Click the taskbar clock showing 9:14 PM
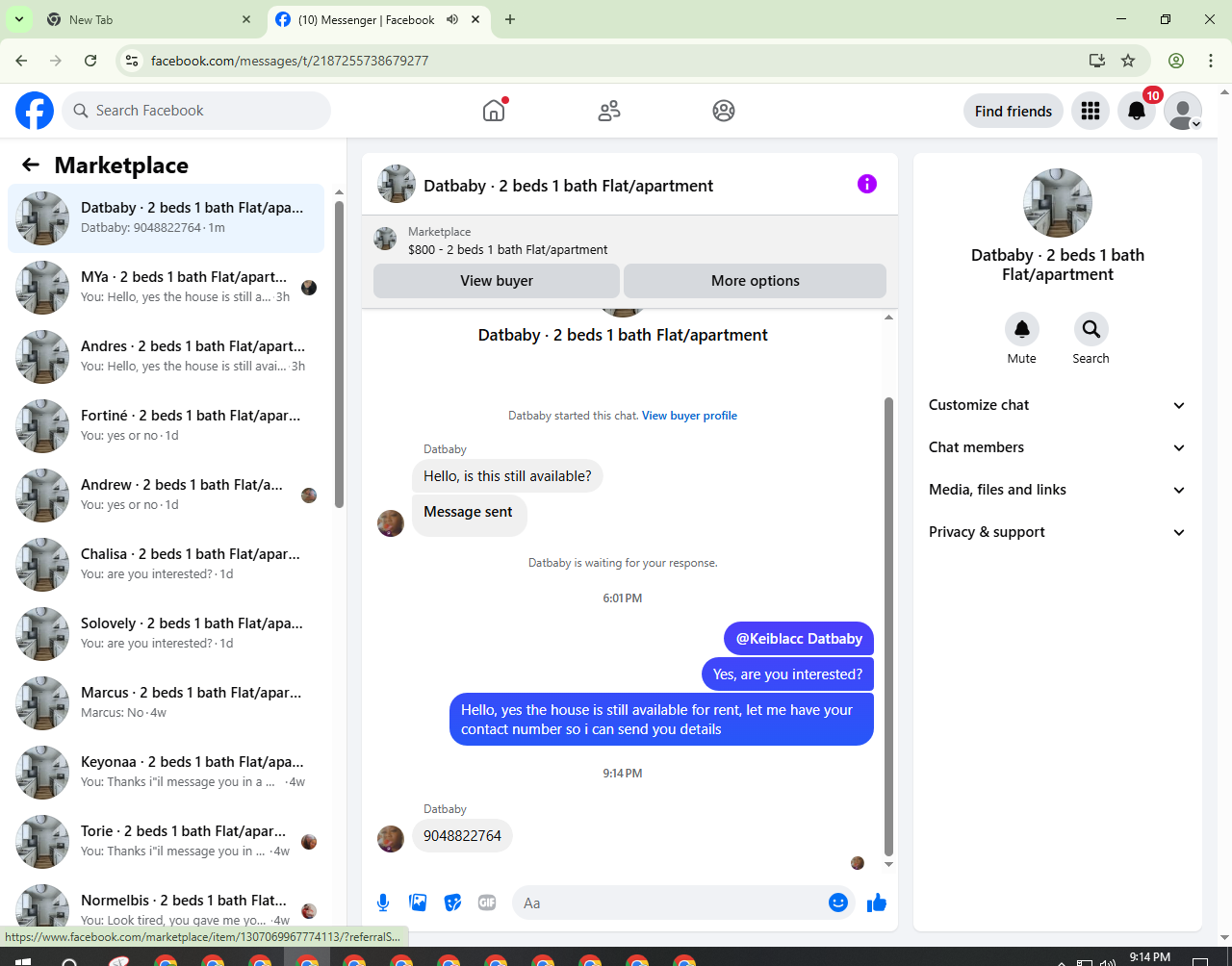 tap(1150, 957)
